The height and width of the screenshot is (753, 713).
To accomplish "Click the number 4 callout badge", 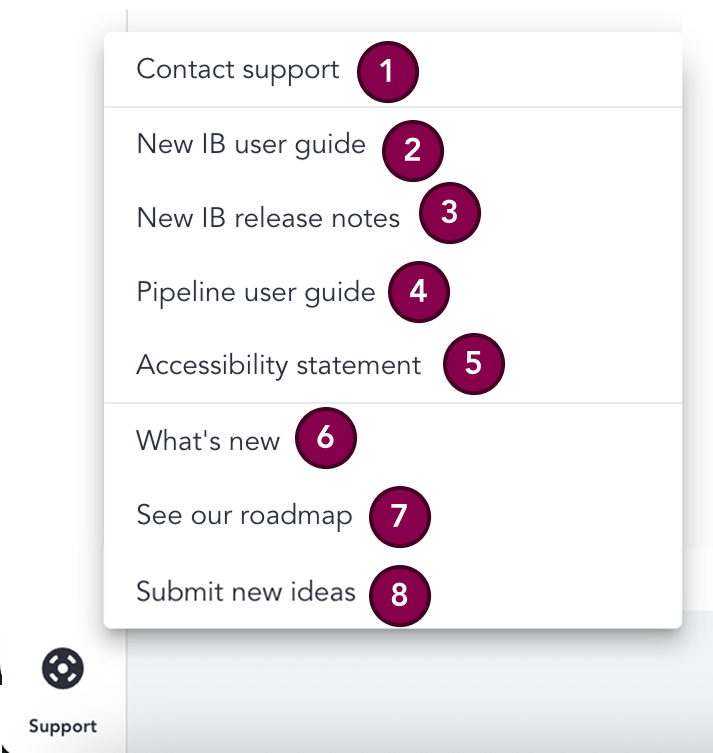I will coord(419,291).
